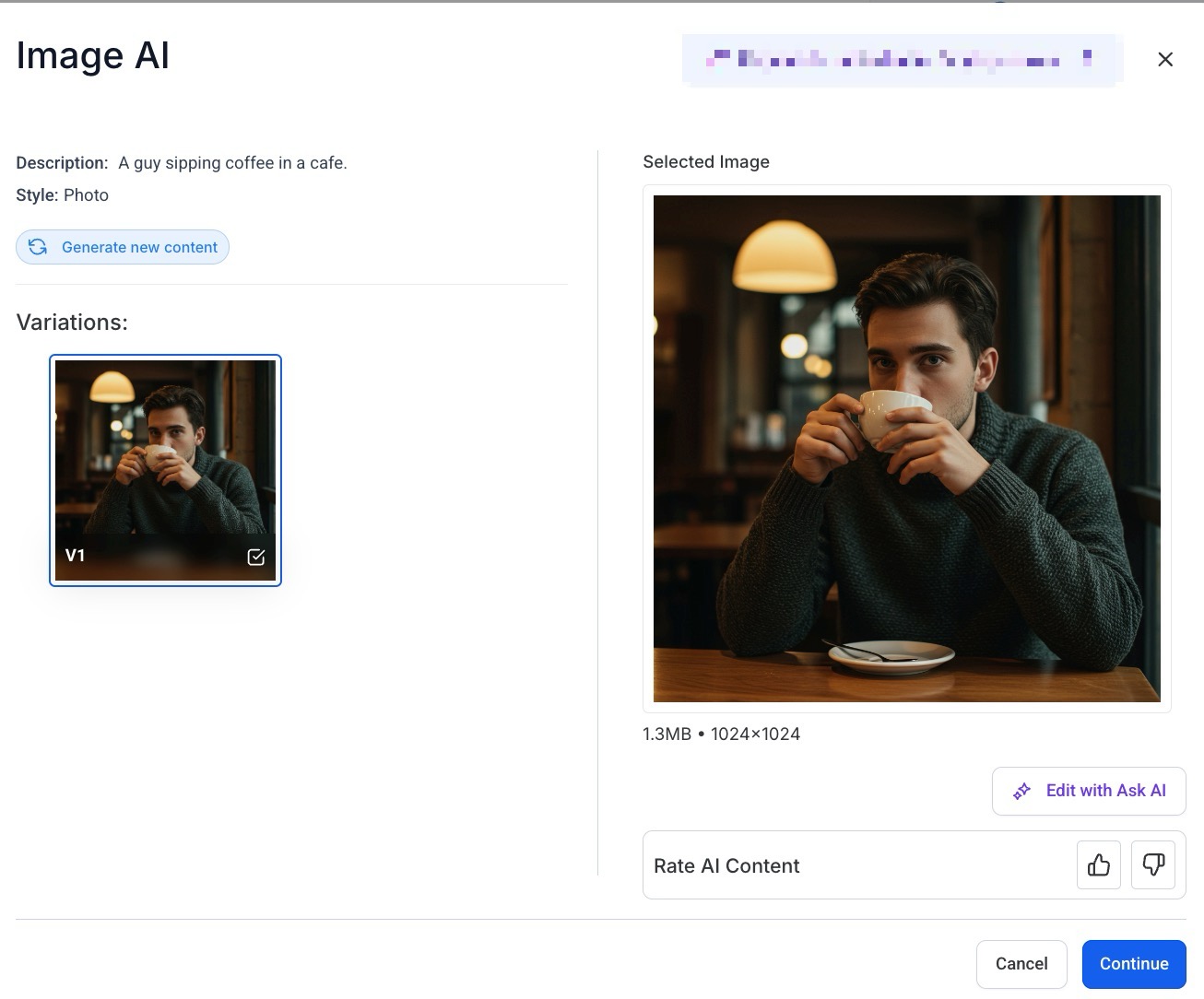Viewport: 1204px width, 999px height.
Task: Click the description text about a cafe
Action: [x=232, y=163]
